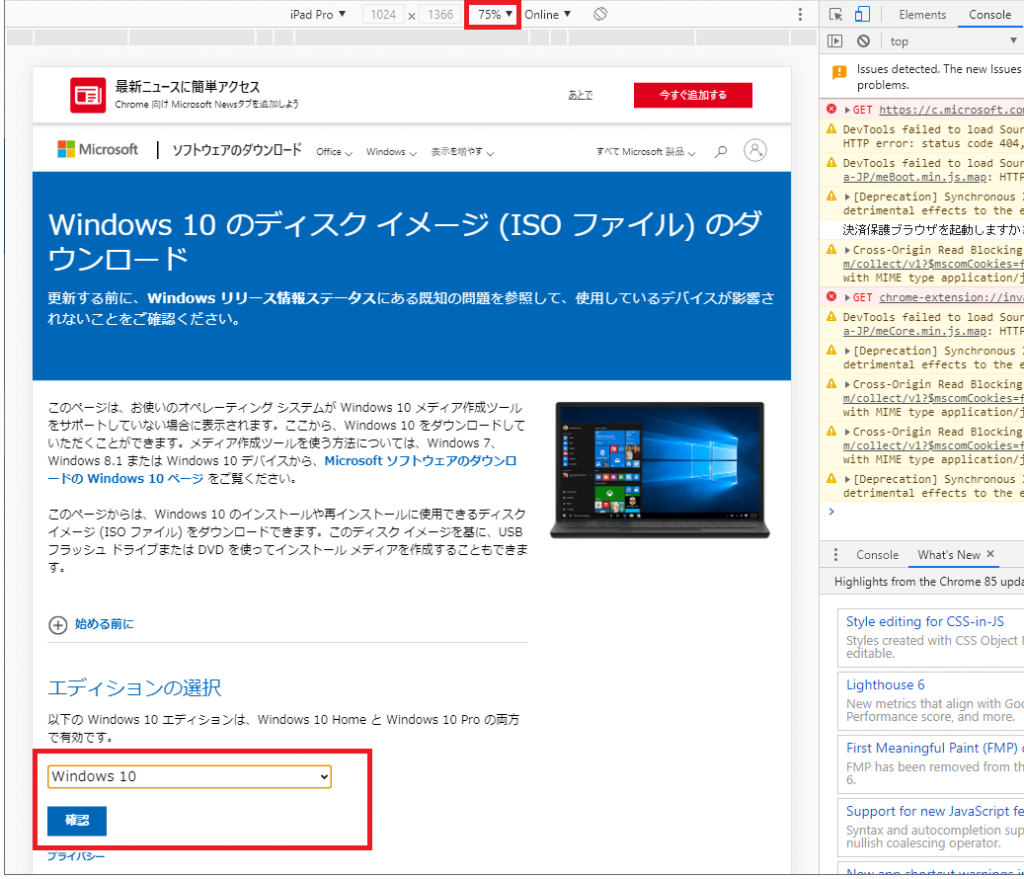Open the iPad Pro device preset dropdown
The image size is (1024, 879).
pos(318,14)
